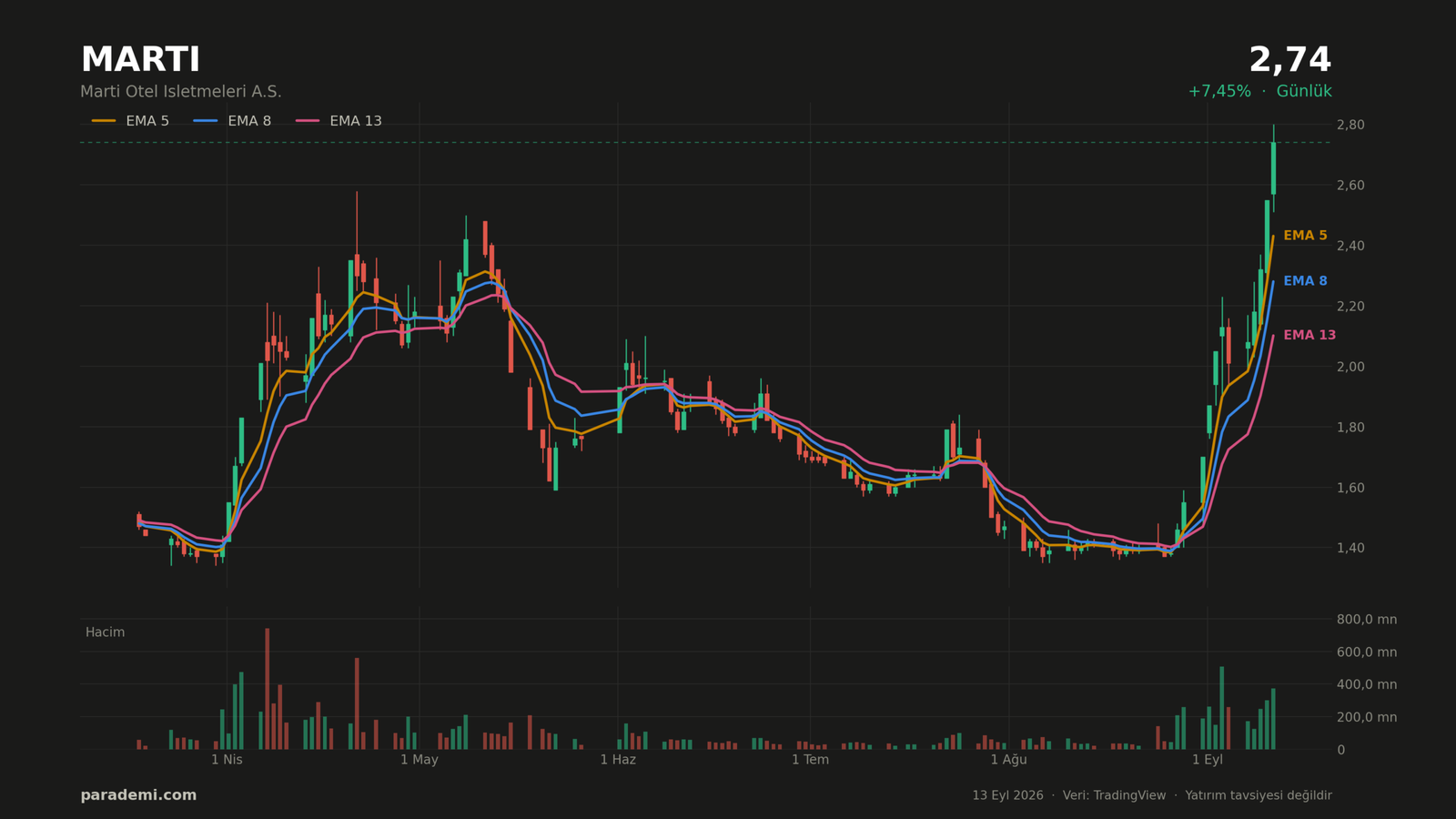Viewport: 1456px width, 819px height.
Task: Click the MARTI ticker title
Action: click(140, 60)
